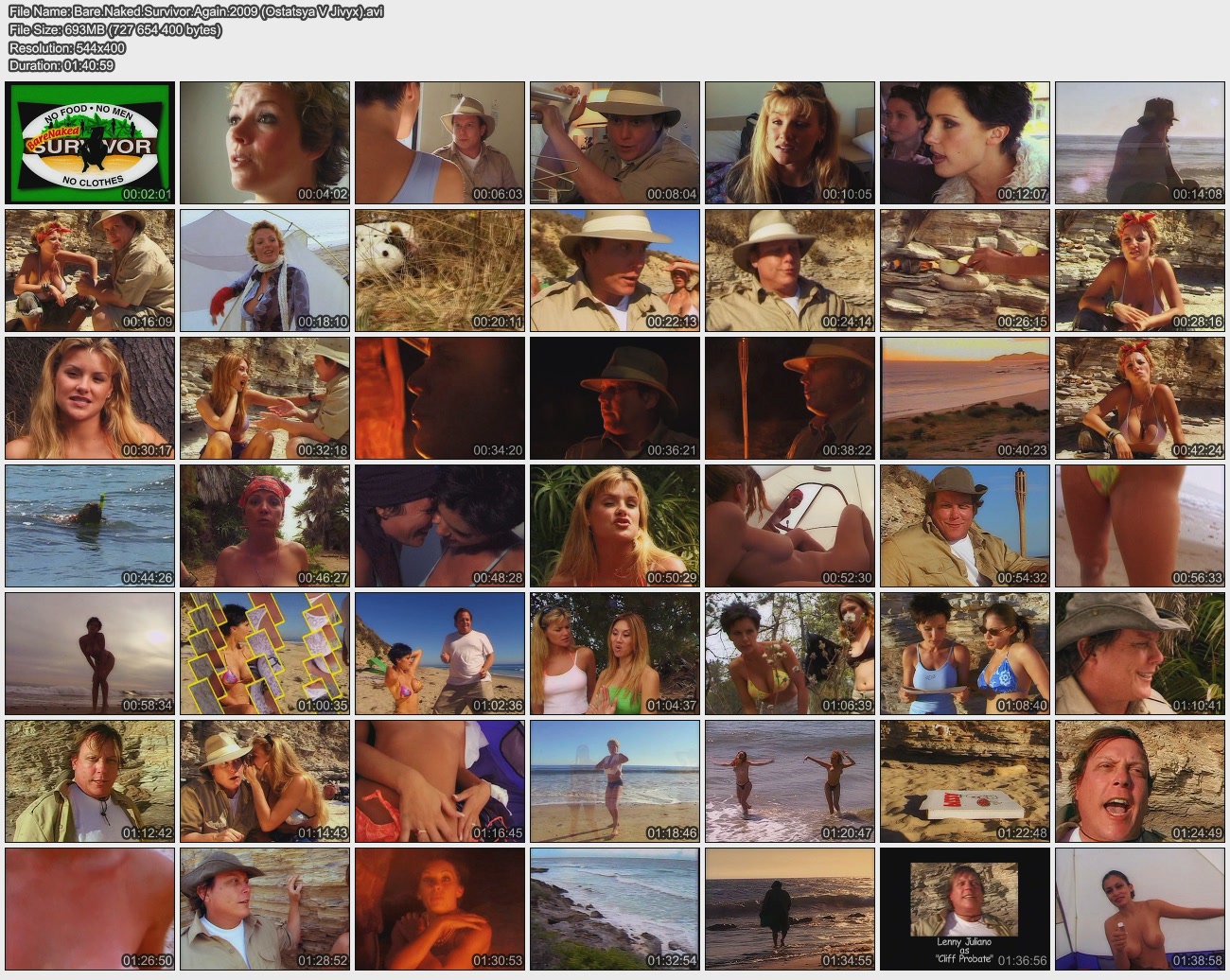Viewport: 1230px width, 980px height.
Task: Select the Resolution 544x400 text
Action: (67, 47)
